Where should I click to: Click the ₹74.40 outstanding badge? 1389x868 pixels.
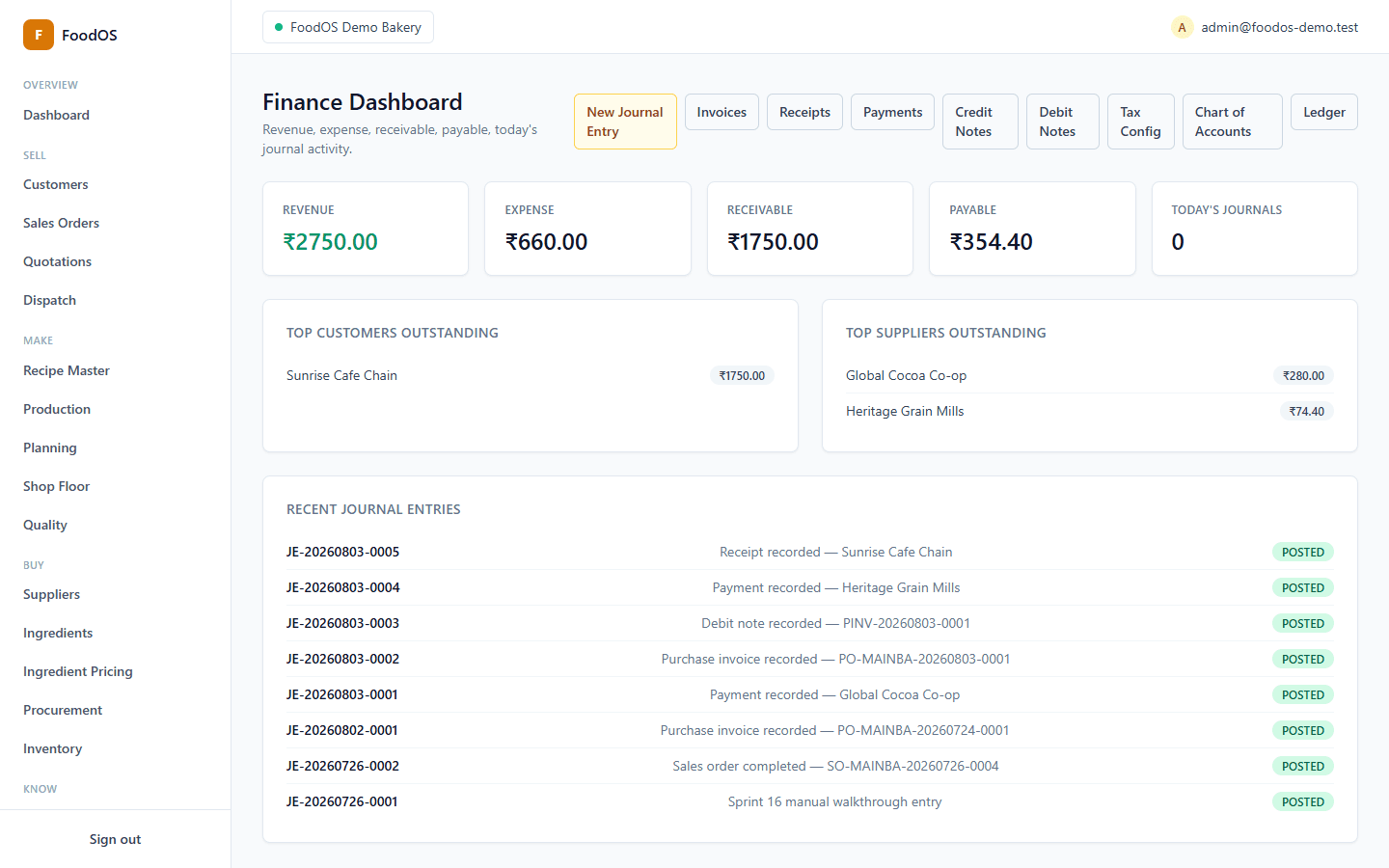[1307, 412]
